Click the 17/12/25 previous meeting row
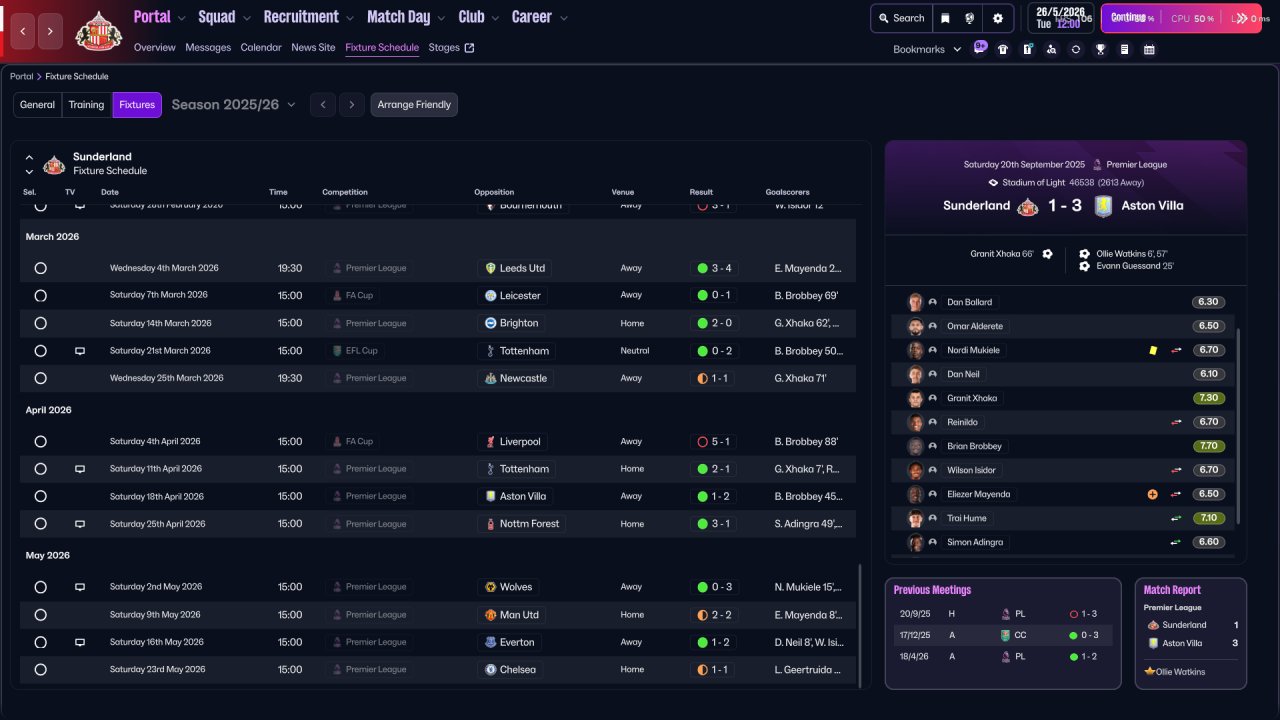This screenshot has width=1280, height=720. 1003,635
